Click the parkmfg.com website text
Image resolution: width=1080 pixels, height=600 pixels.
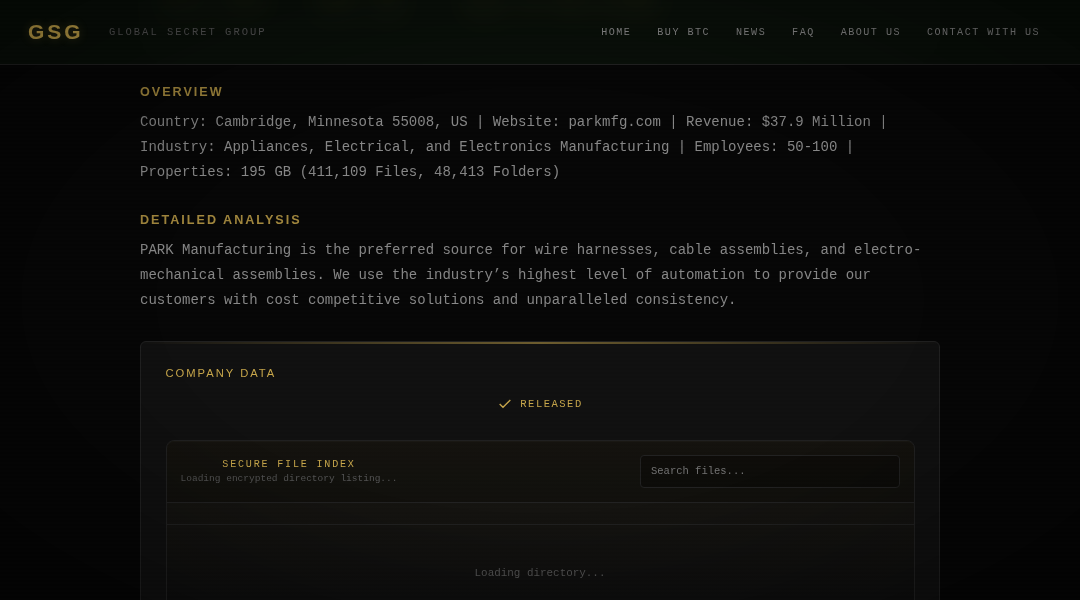(614, 122)
